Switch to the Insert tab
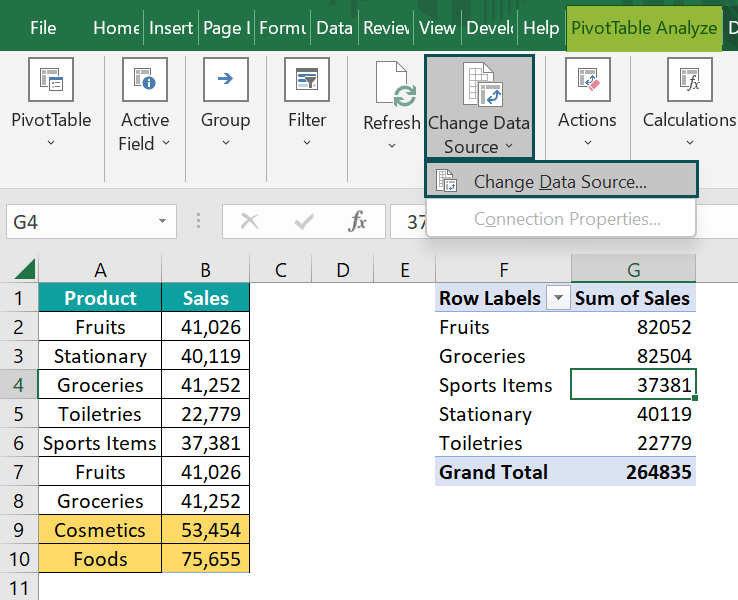 [x=171, y=28]
